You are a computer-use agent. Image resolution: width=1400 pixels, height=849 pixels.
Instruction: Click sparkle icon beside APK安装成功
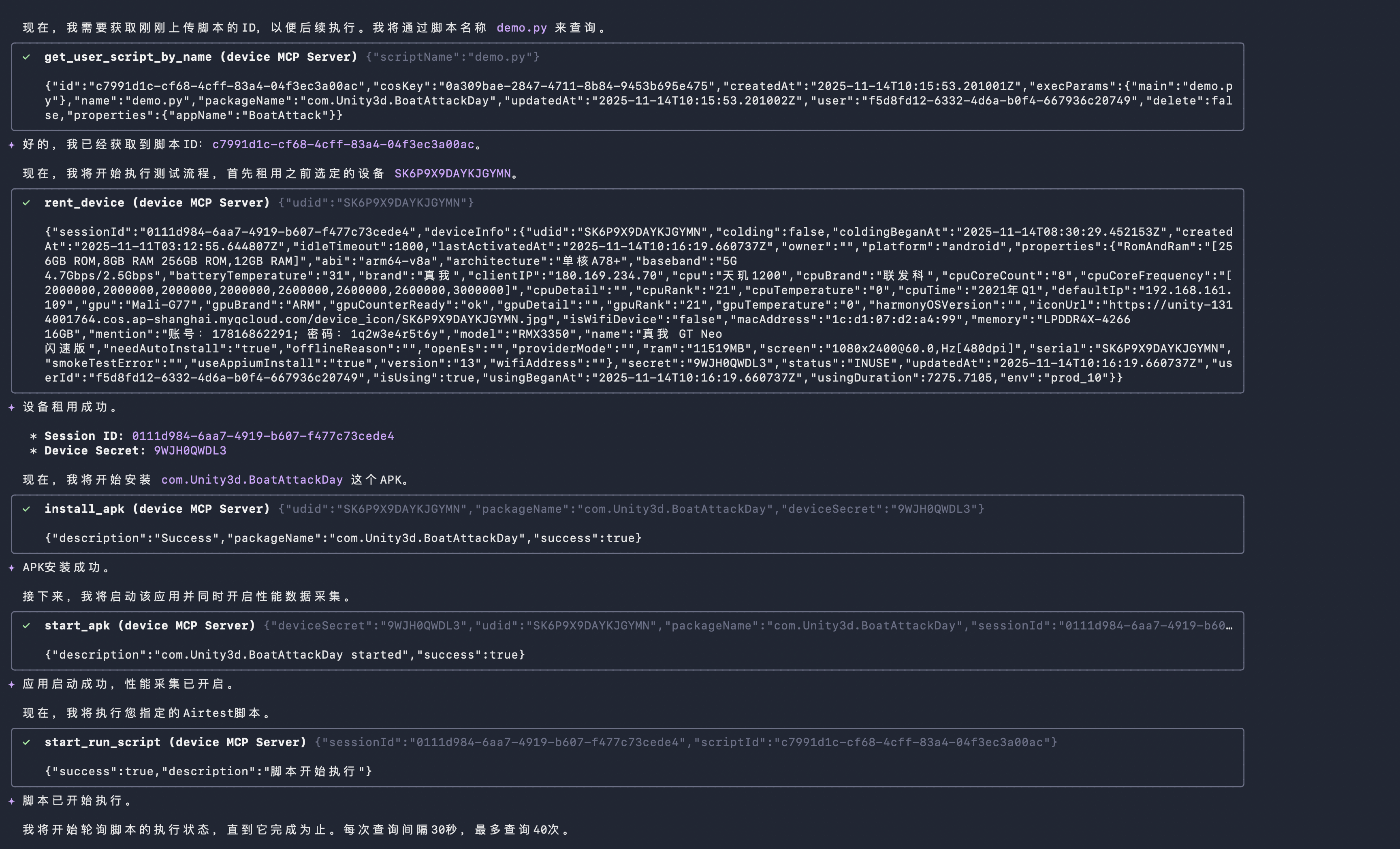(11, 568)
